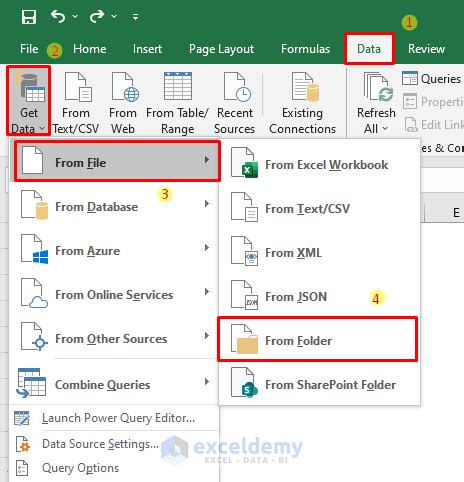Redo the last action
This screenshot has height=482, width=464.
pos(97,16)
